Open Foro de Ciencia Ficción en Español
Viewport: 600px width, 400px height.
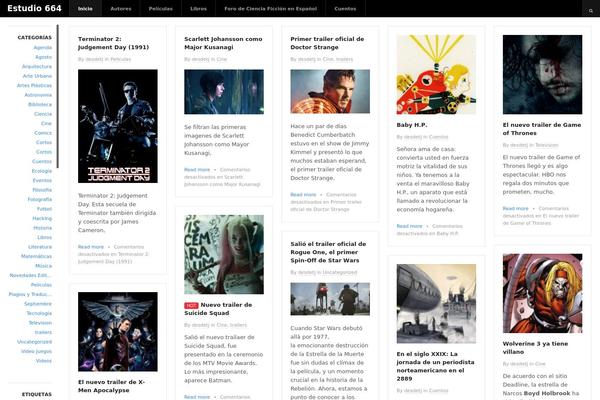pyautogui.click(x=271, y=8)
